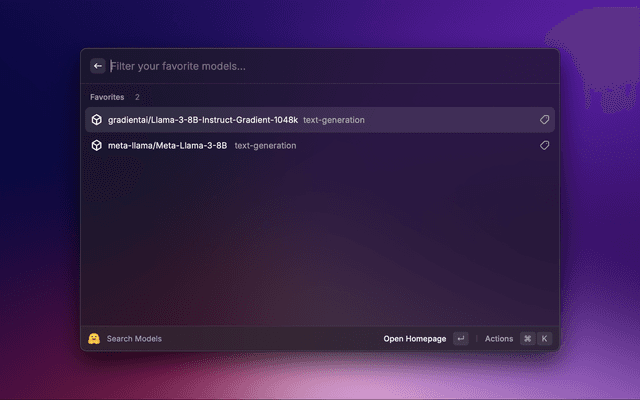The height and width of the screenshot is (400, 640).
Task: Click the empty list area below the models
Action: click(320, 240)
